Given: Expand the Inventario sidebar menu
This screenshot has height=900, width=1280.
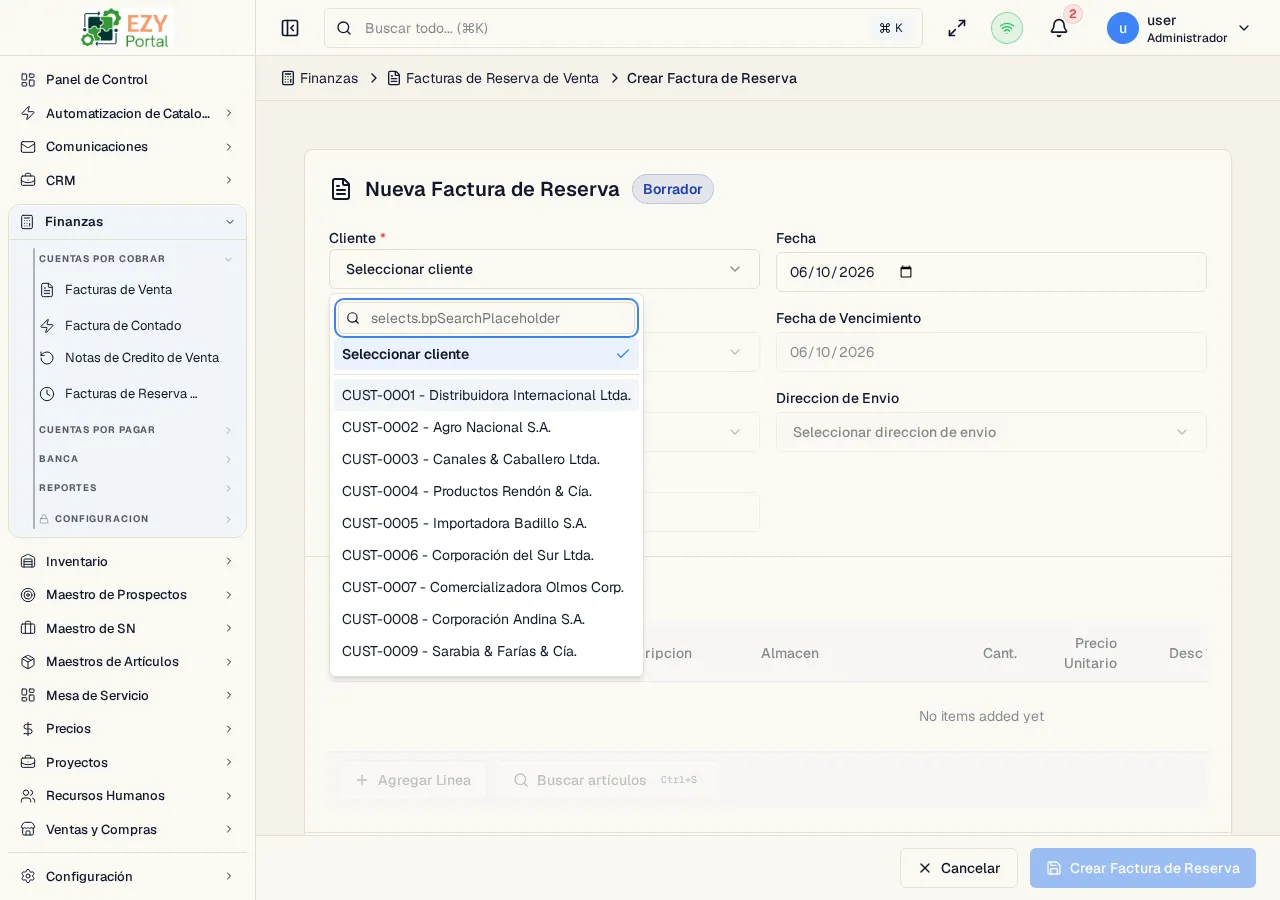Looking at the screenshot, I should tap(229, 561).
